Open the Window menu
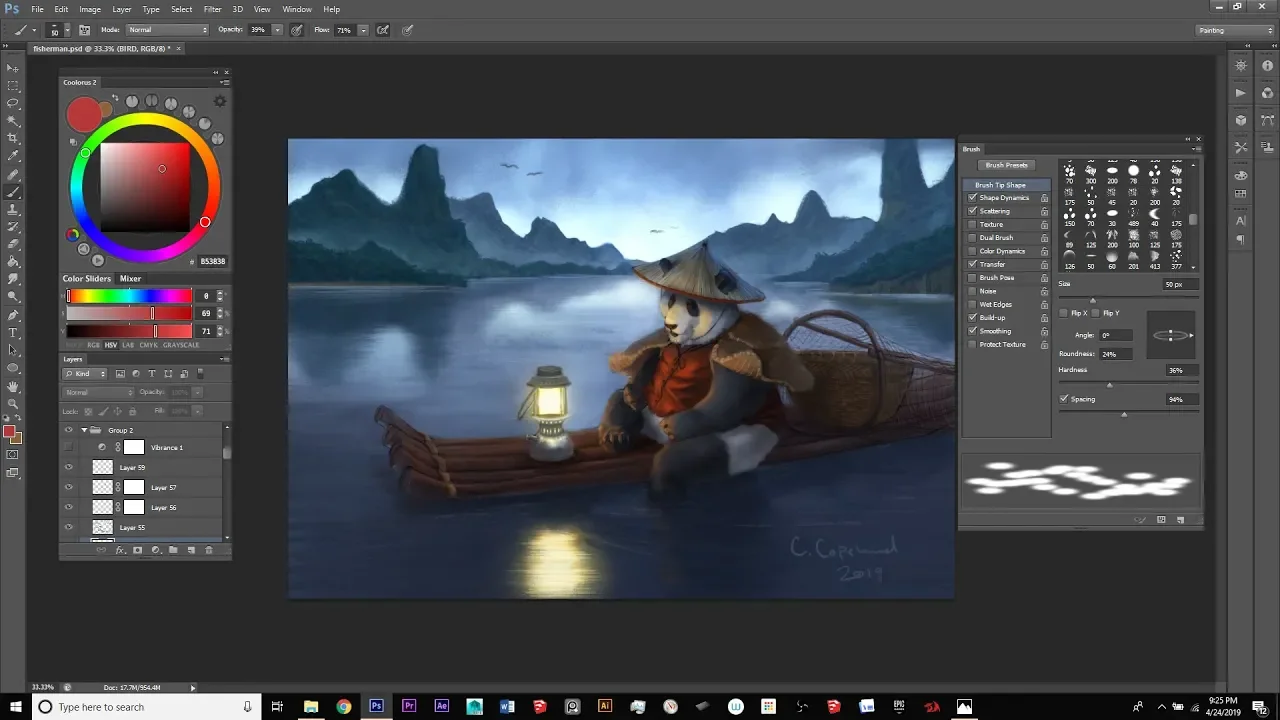 [297, 9]
